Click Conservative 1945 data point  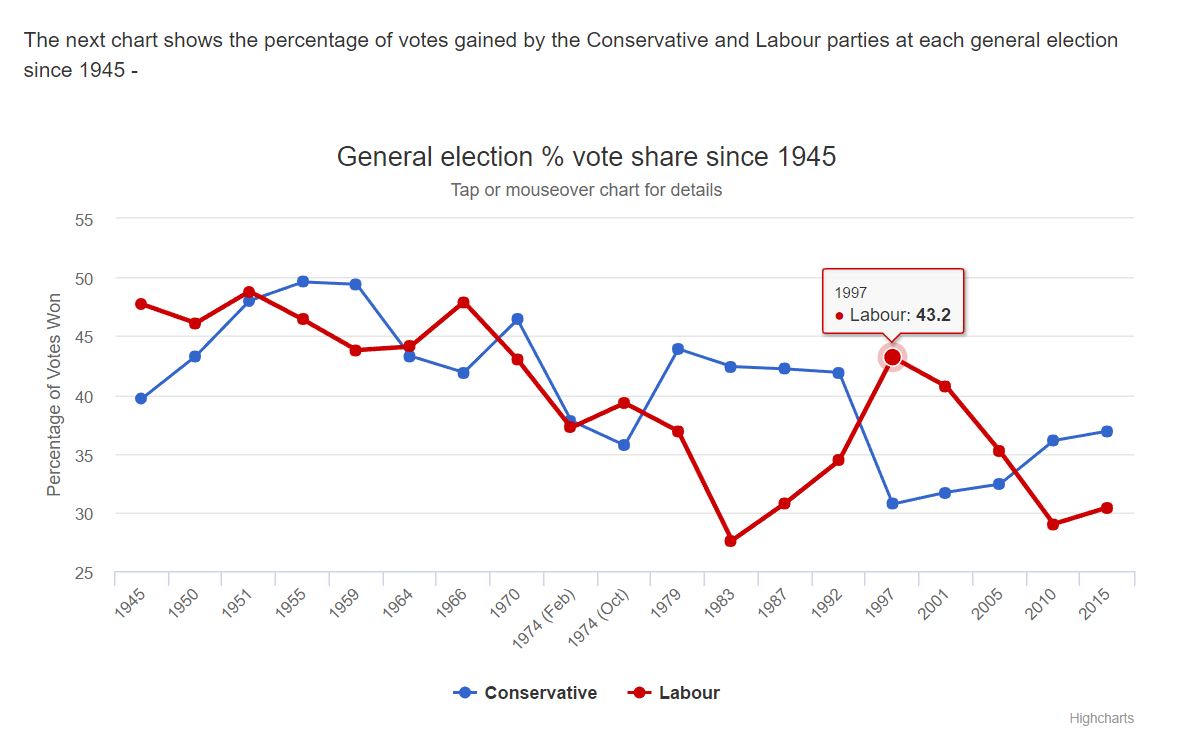point(141,399)
